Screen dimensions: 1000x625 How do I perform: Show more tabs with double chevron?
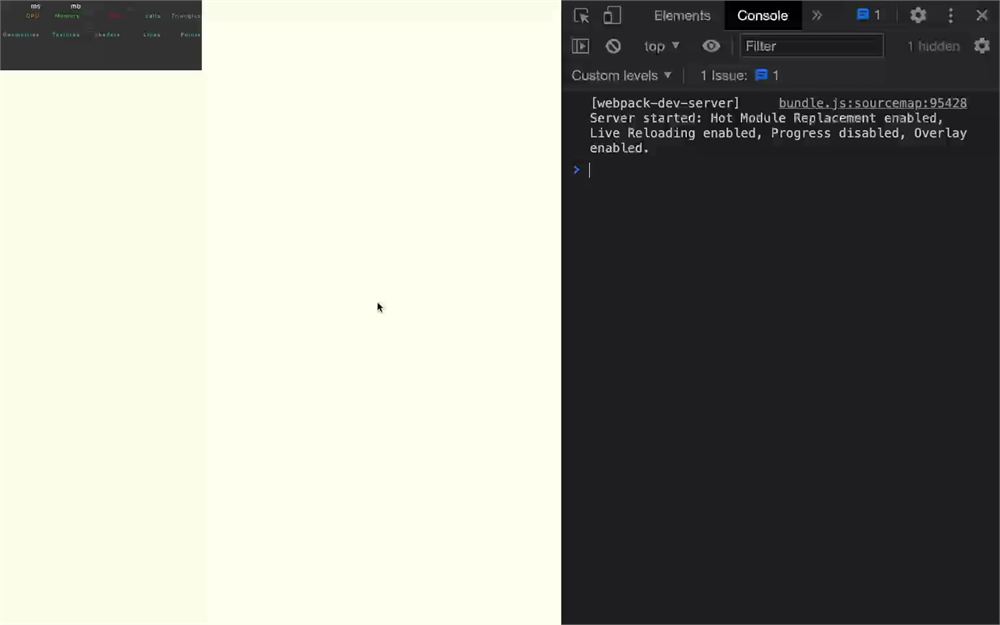817,15
